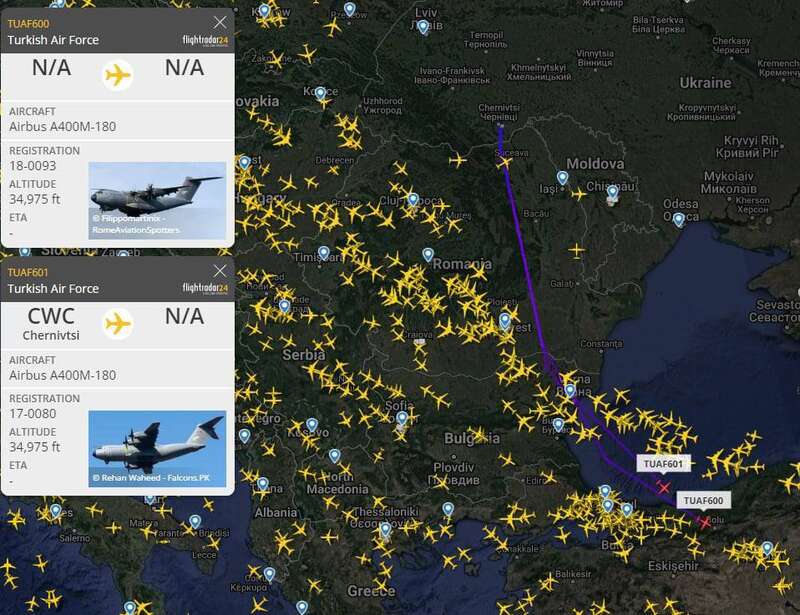Click the Chernivtsi CWC origin airport

(x=51, y=323)
